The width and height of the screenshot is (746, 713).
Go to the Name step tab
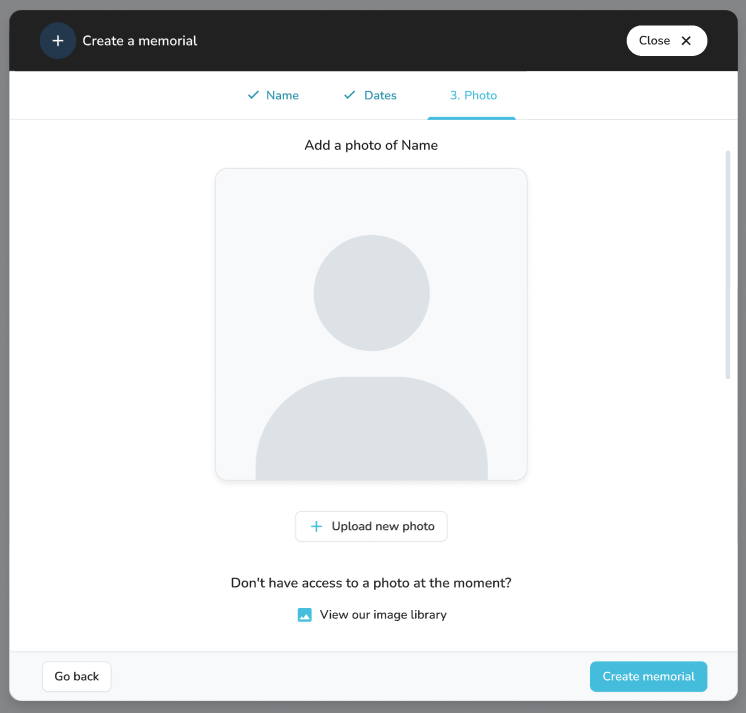[273, 95]
